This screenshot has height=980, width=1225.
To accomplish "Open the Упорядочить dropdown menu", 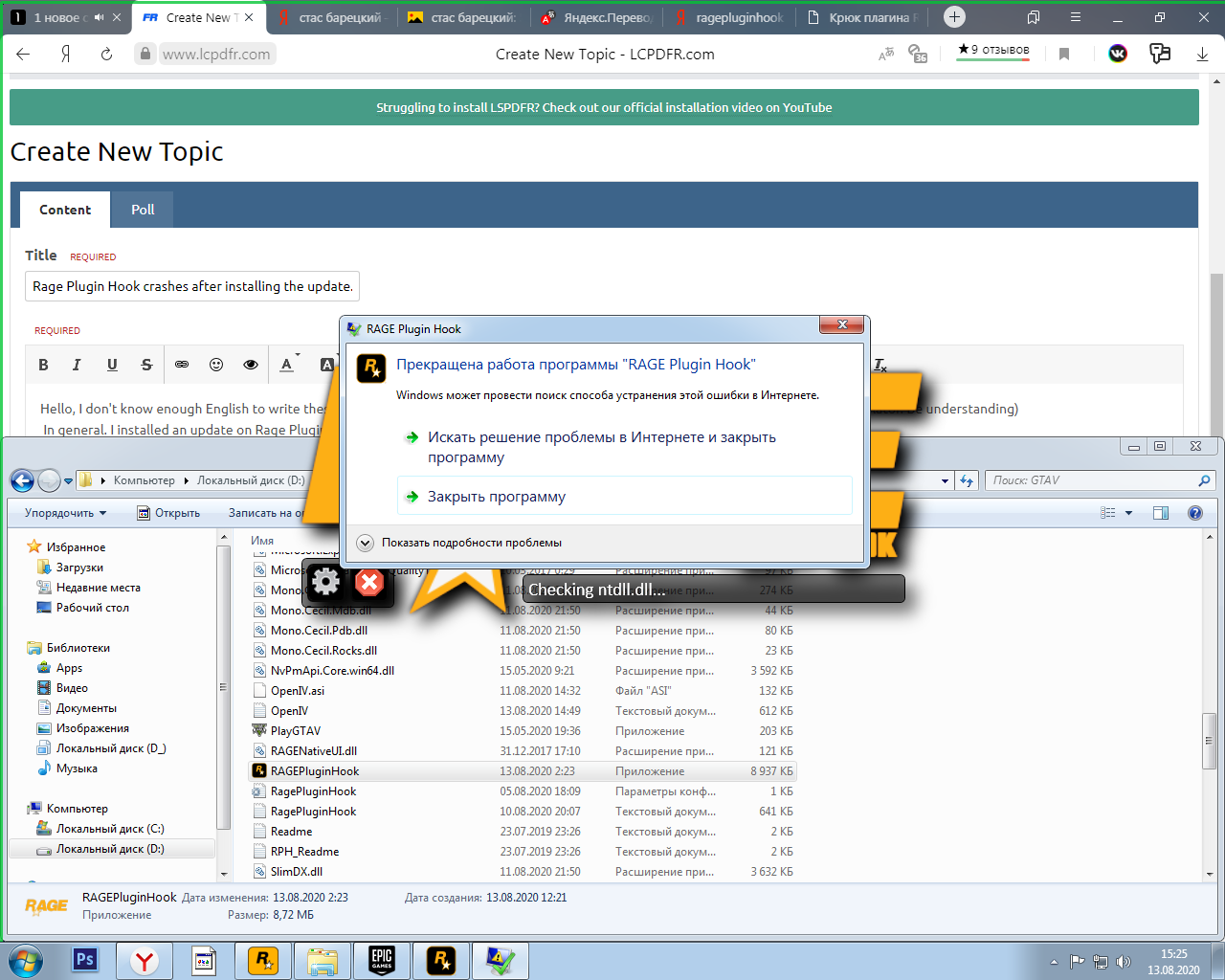I will coord(65,513).
